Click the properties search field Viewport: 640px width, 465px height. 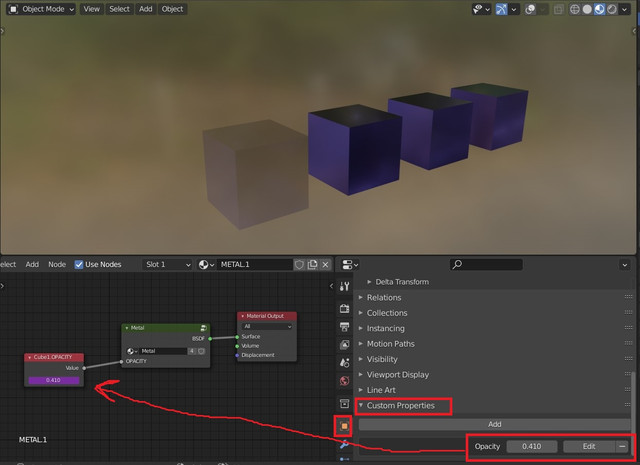point(486,265)
